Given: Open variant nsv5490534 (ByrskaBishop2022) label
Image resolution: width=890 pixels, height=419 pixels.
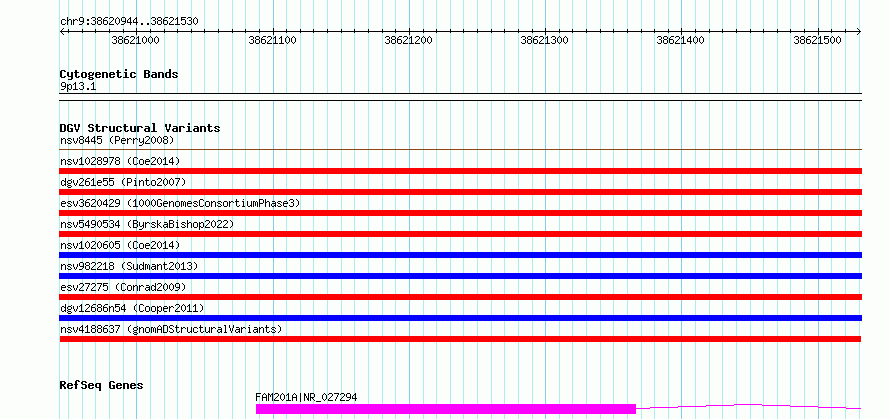Looking at the screenshot, I should [x=146, y=224].
